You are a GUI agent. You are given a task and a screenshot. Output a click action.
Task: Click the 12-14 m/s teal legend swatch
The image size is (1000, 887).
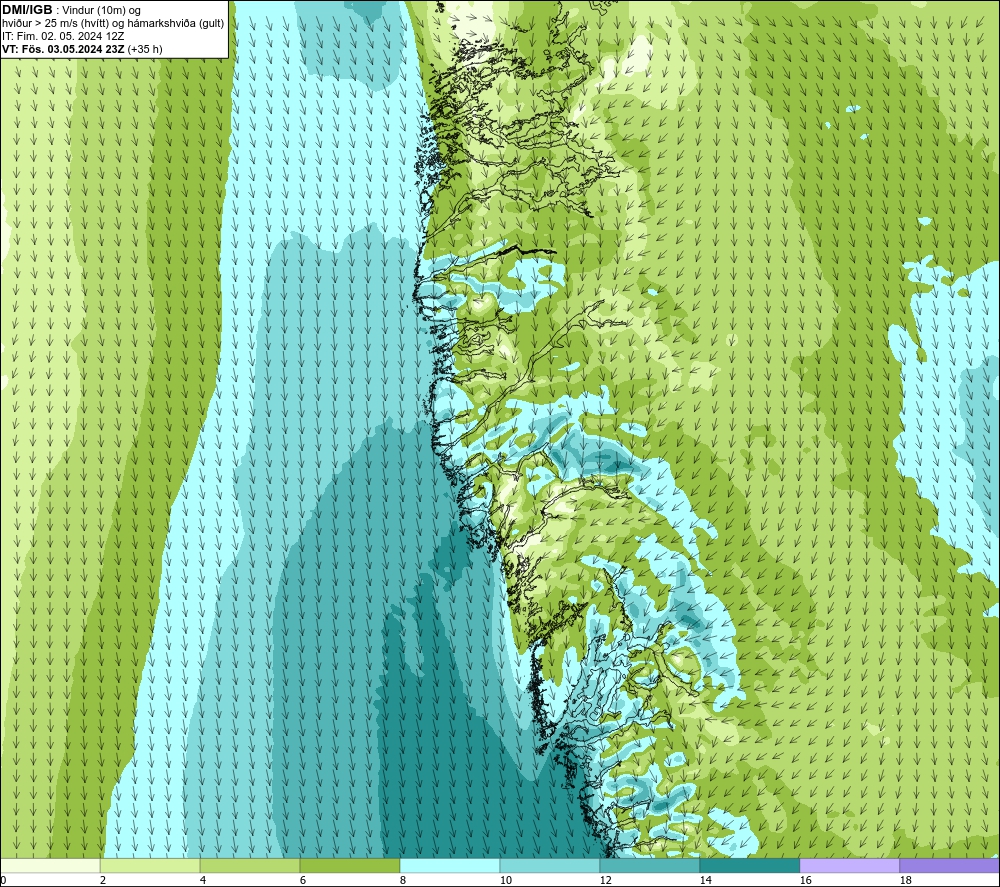point(649,865)
